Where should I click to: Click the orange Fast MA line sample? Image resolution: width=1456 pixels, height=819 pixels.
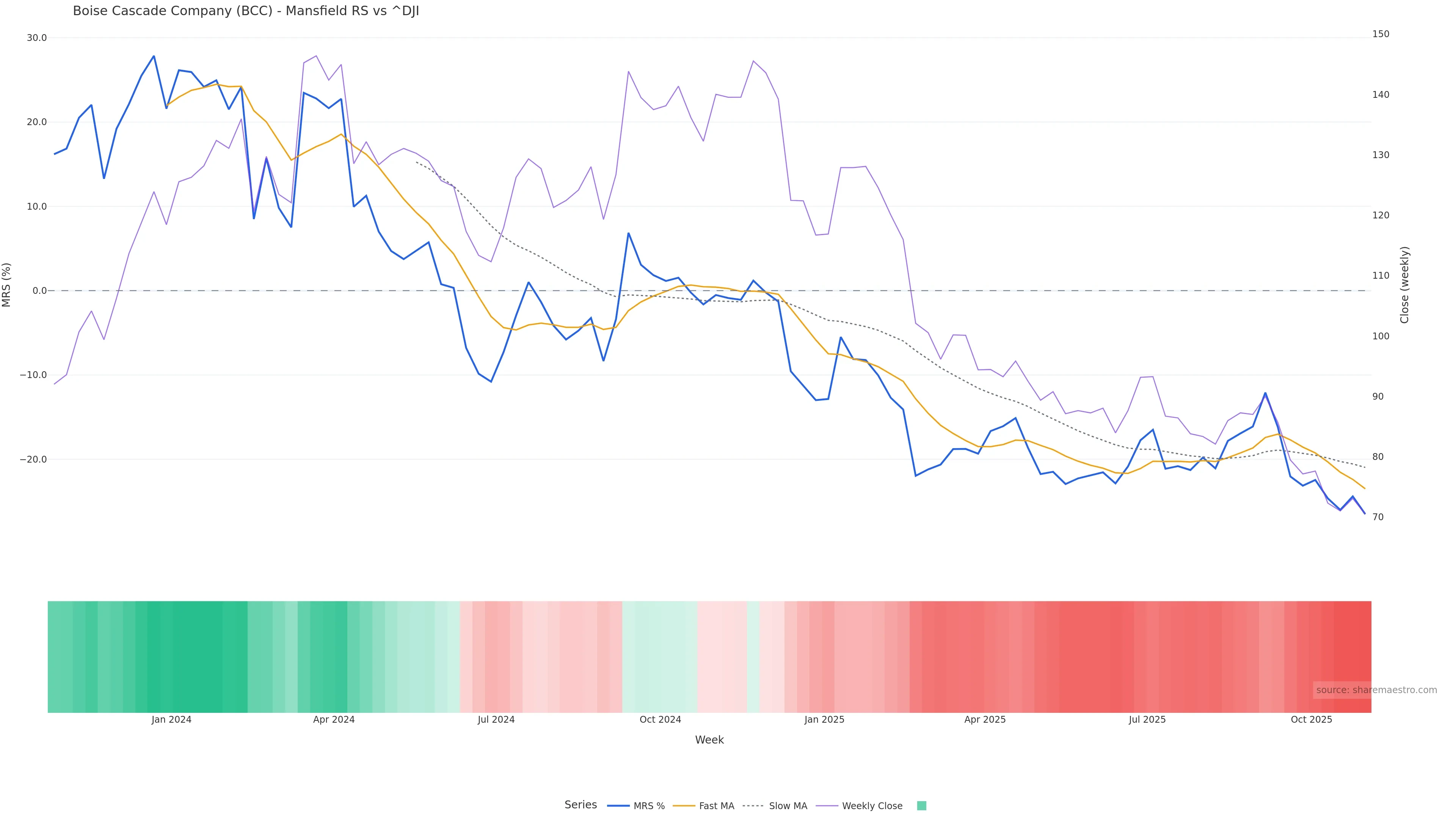pyautogui.click(x=684, y=805)
